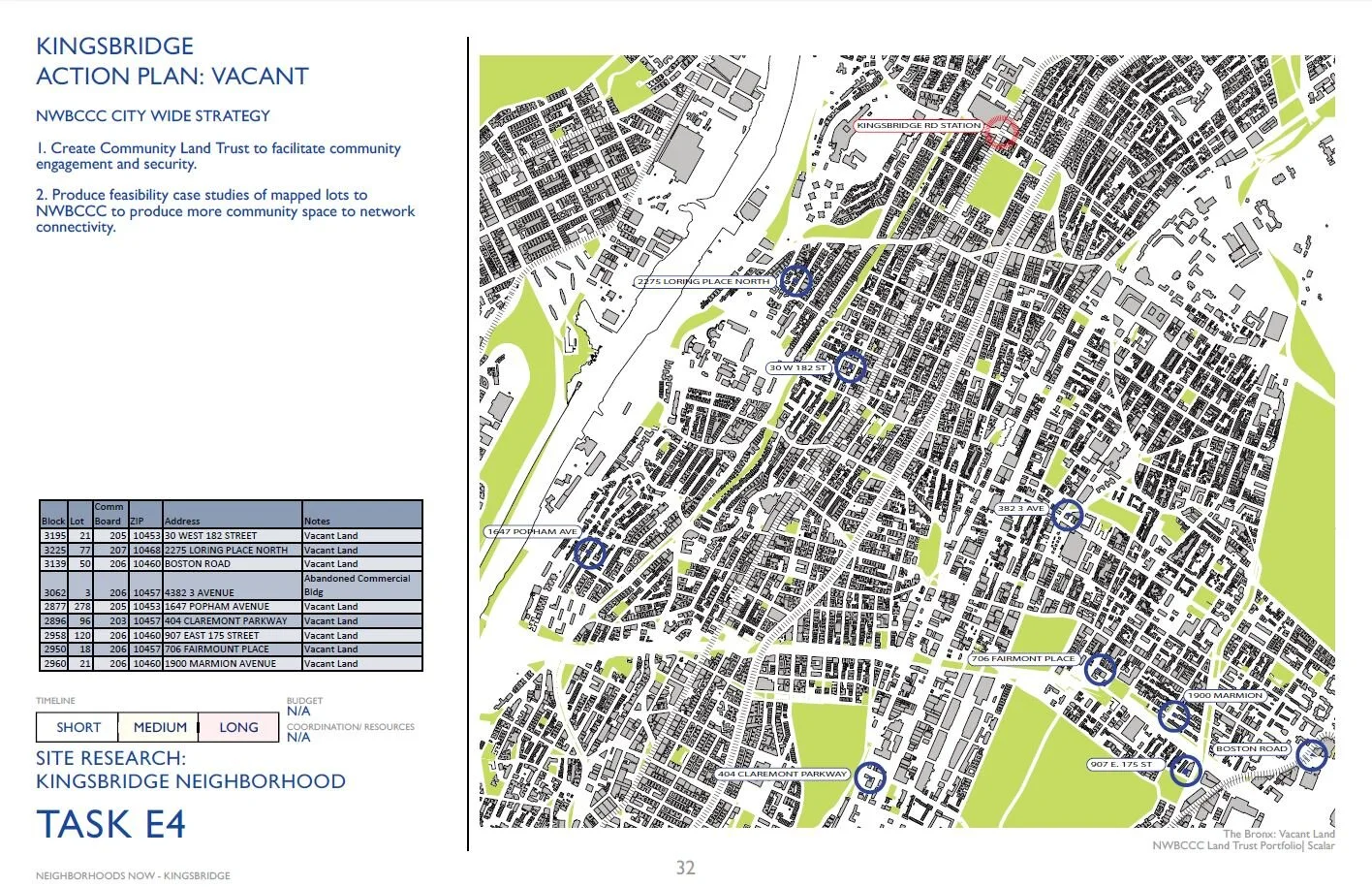Select table cell 706 FAIRMOUNT PLACE
This screenshot has height=887, width=1372.
tap(233, 649)
